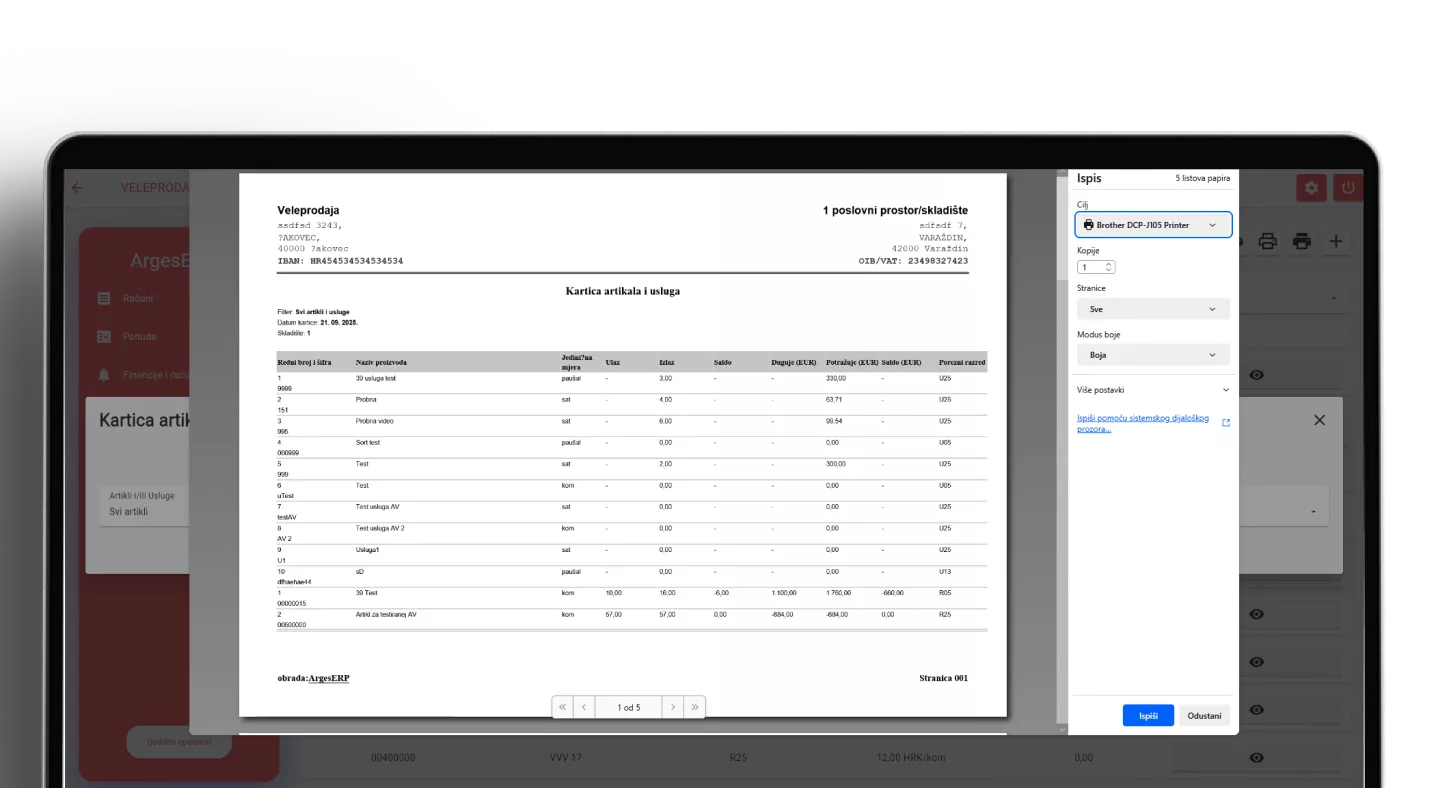Open the Modus boje color mode dropdown
Image resolution: width=1440 pixels, height=788 pixels.
(1153, 355)
